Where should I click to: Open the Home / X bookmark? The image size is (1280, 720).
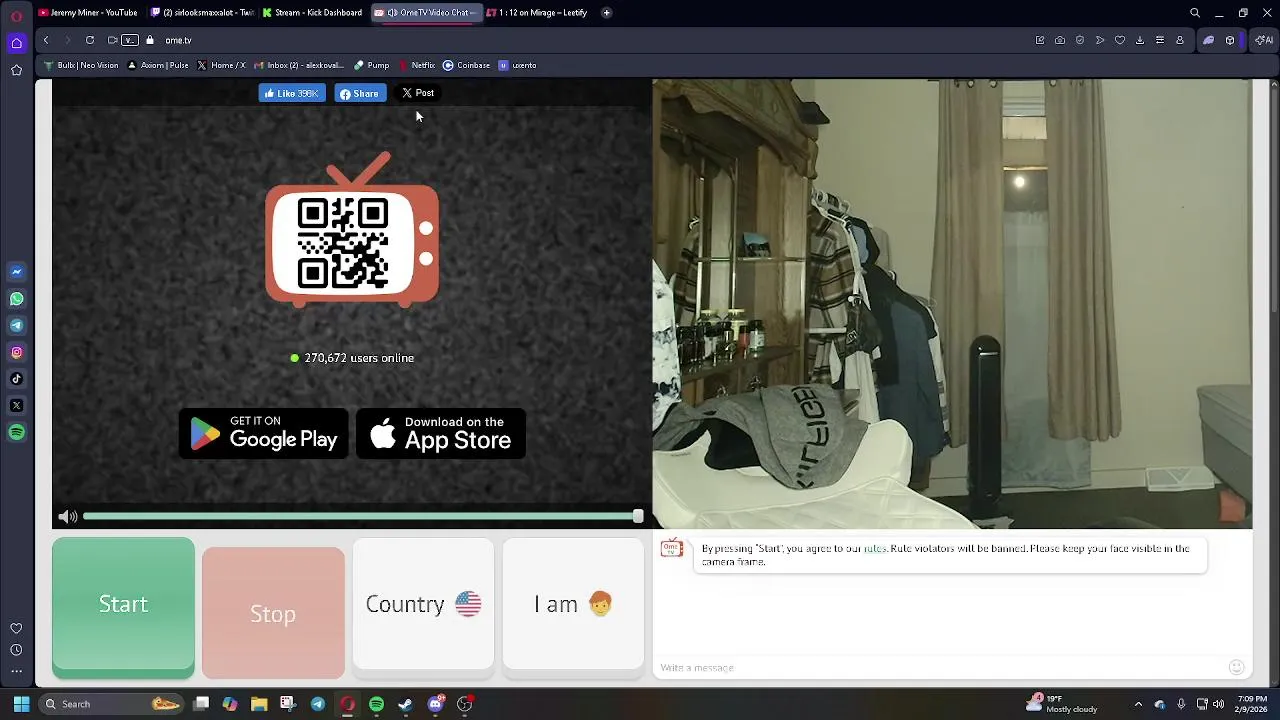(x=221, y=65)
